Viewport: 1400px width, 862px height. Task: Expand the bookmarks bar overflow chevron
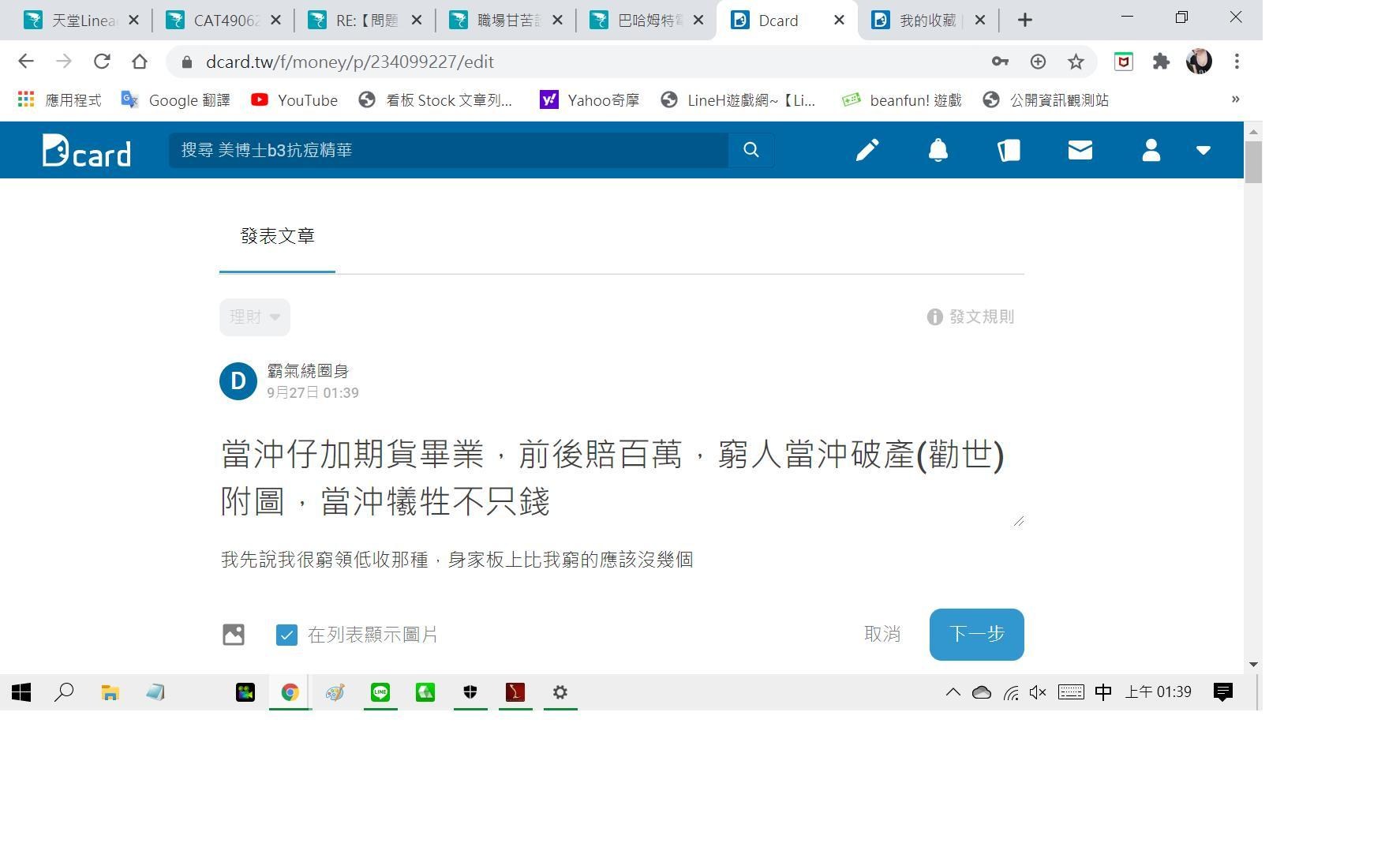pyautogui.click(x=1235, y=99)
